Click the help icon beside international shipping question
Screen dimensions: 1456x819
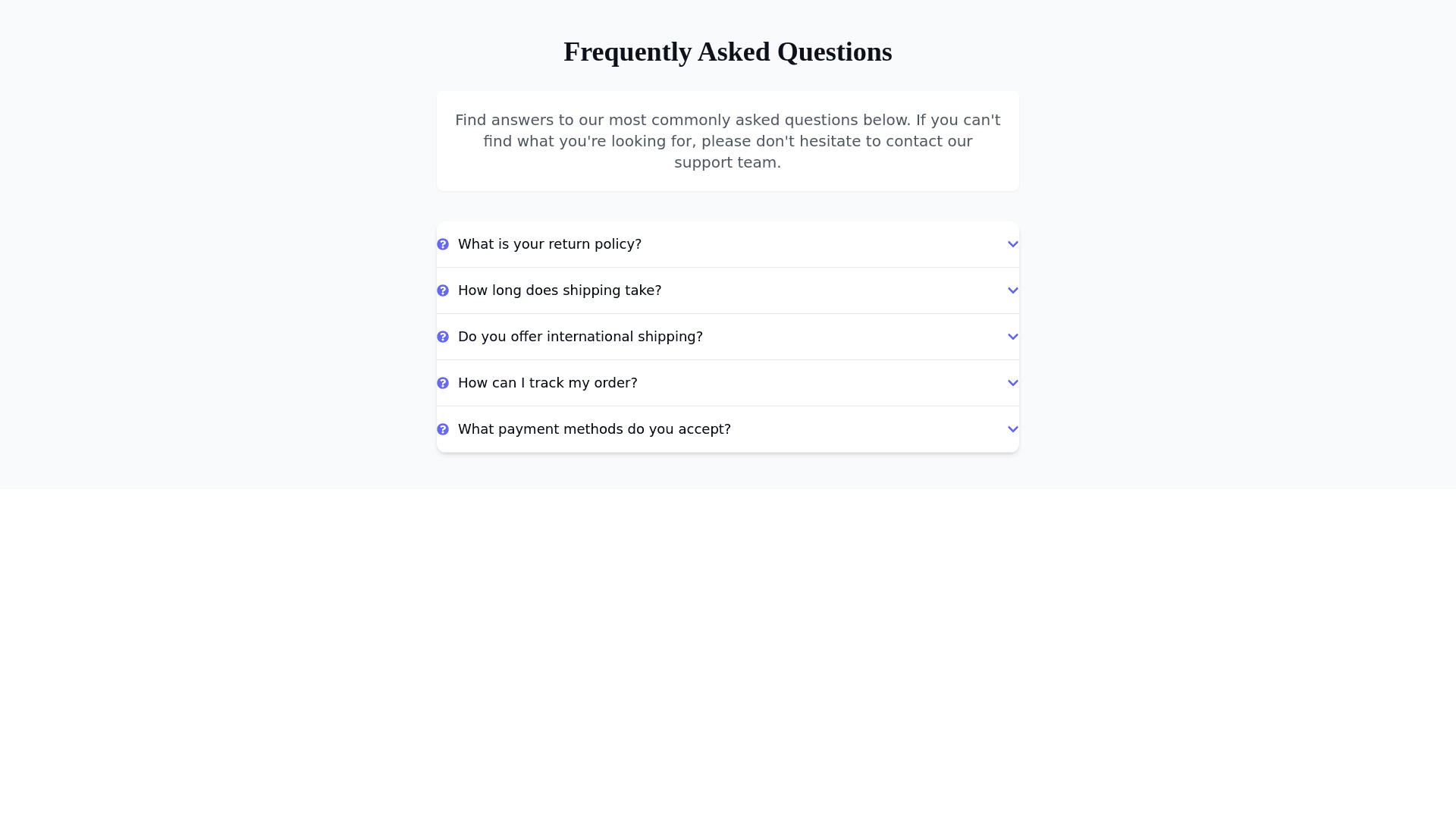pos(443,337)
